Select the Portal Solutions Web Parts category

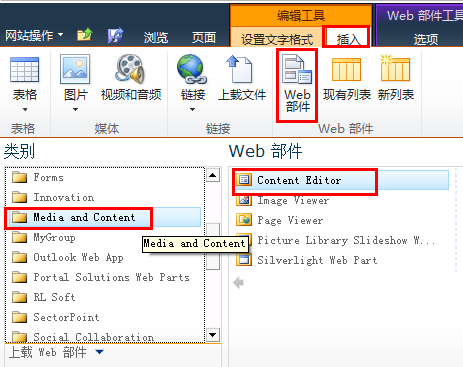pyautogui.click(x=111, y=277)
